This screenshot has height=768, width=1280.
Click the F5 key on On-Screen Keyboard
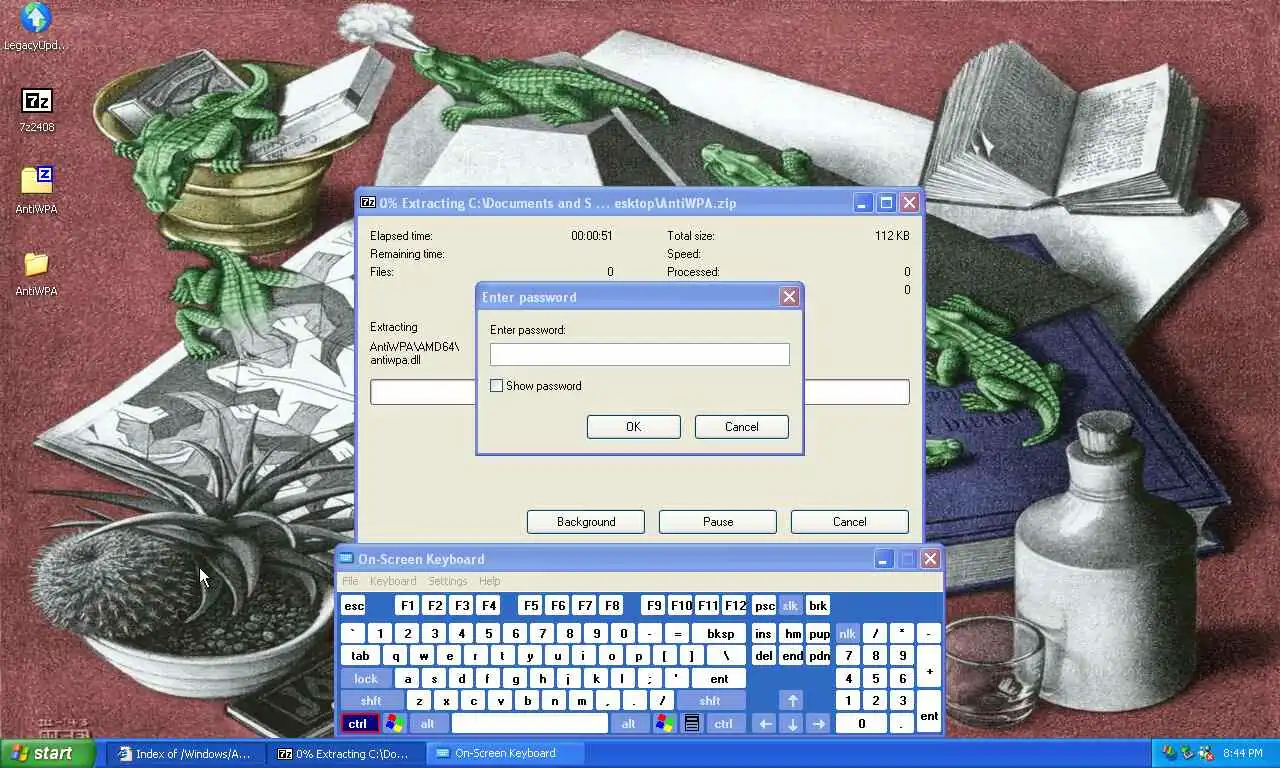531,605
